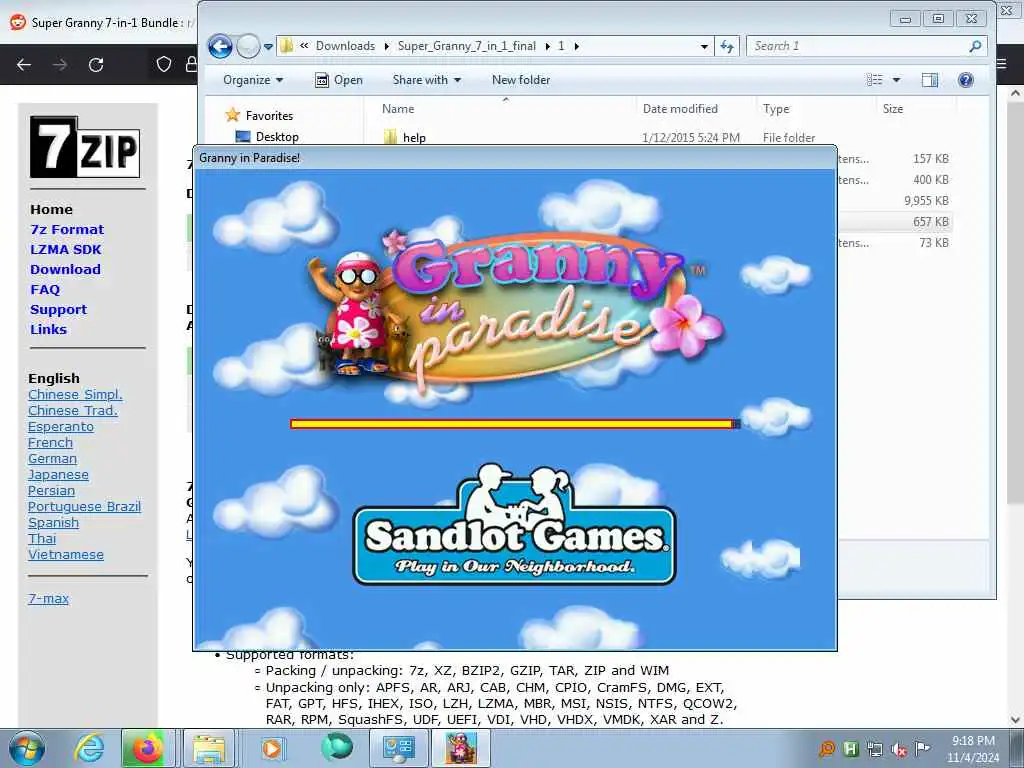The height and width of the screenshot is (768, 1024).
Task: Switch language to Japanese
Action: click(58, 475)
